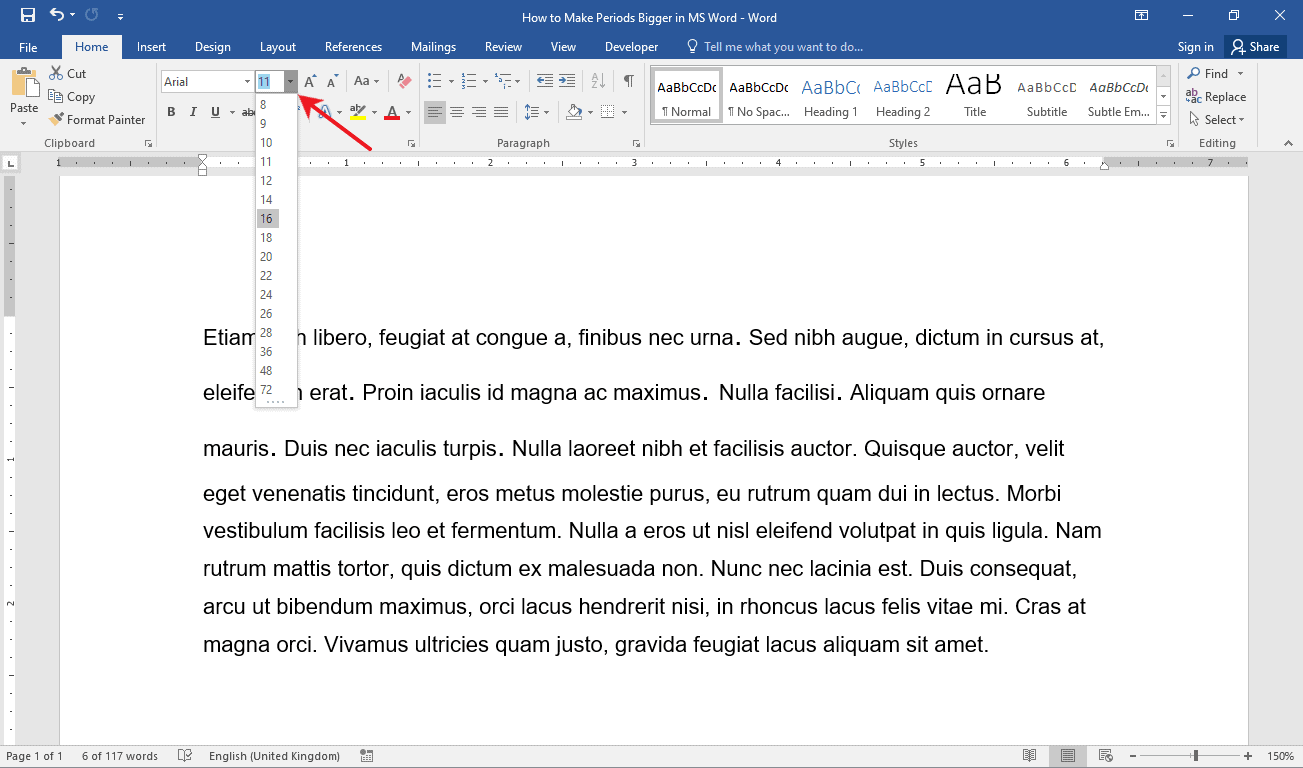This screenshot has height=768, width=1303.
Task: Center align the paragraph
Action: tap(457, 111)
